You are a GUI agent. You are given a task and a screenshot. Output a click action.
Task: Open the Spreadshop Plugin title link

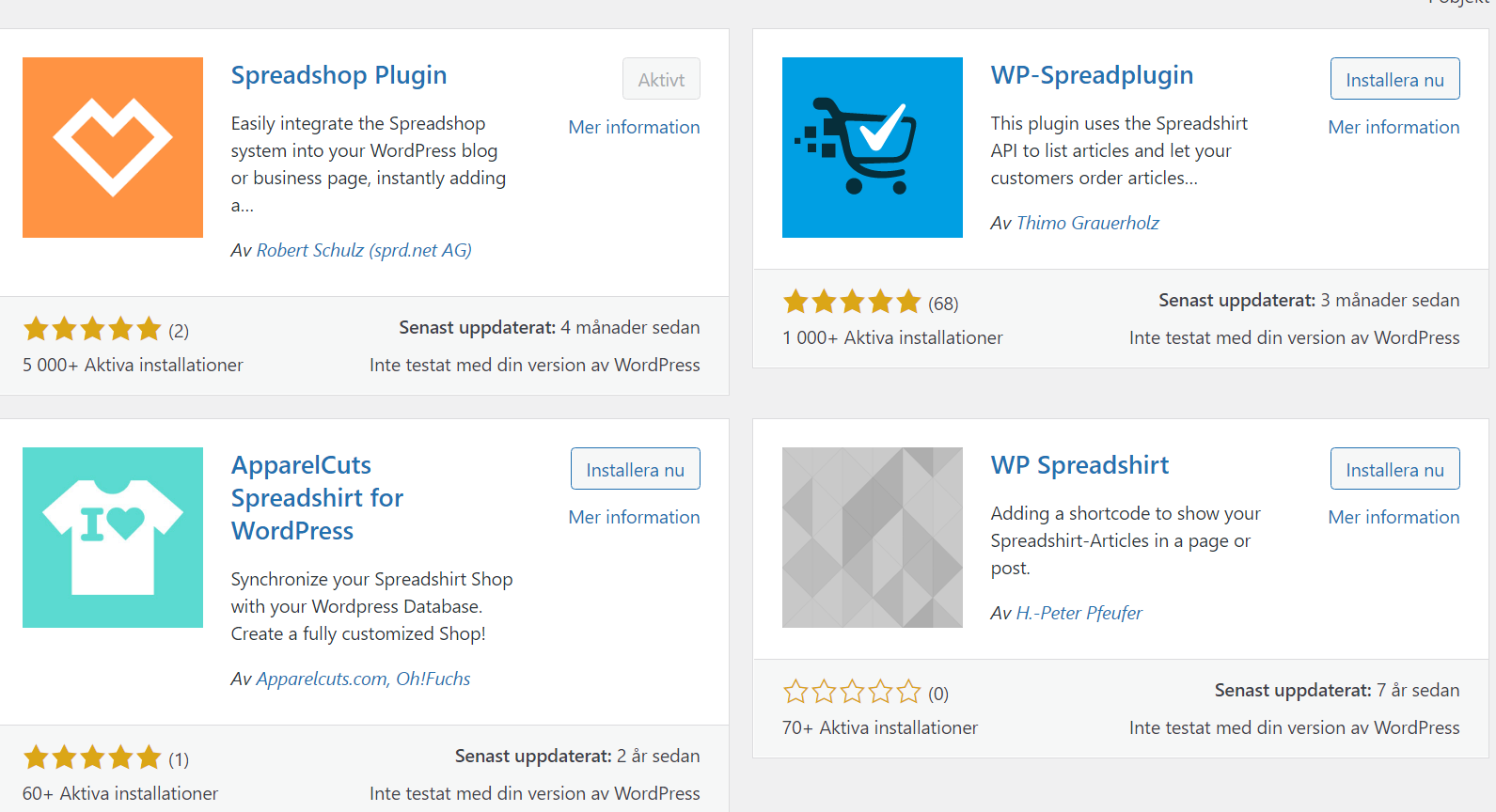(x=339, y=75)
